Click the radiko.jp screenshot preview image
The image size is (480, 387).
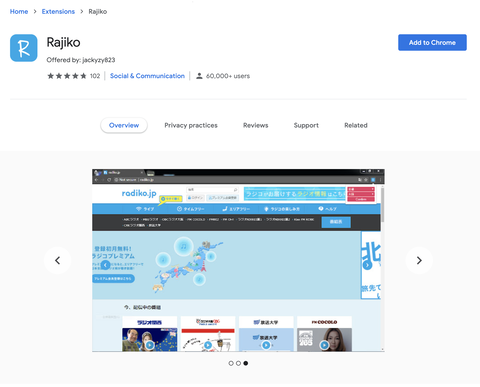238,260
